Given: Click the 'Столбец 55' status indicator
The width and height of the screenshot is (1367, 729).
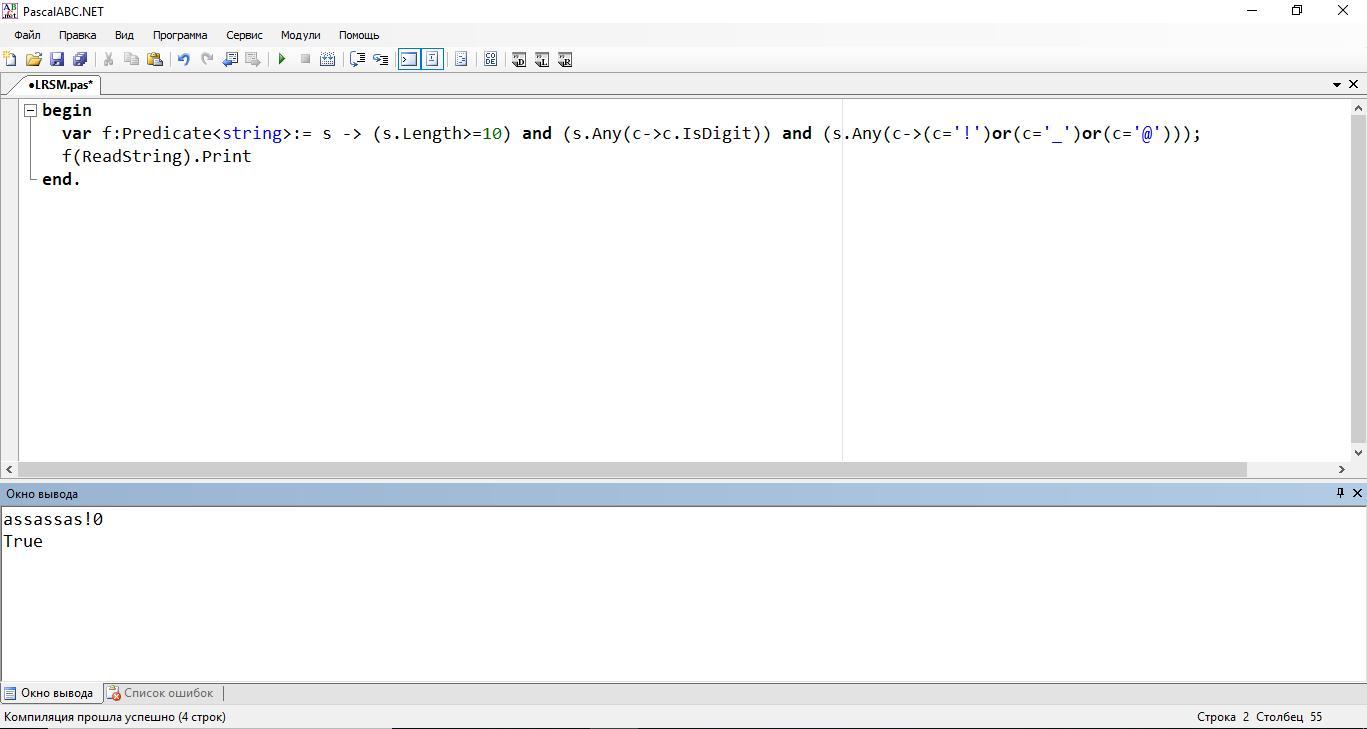Looking at the screenshot, I should 1289,717.
